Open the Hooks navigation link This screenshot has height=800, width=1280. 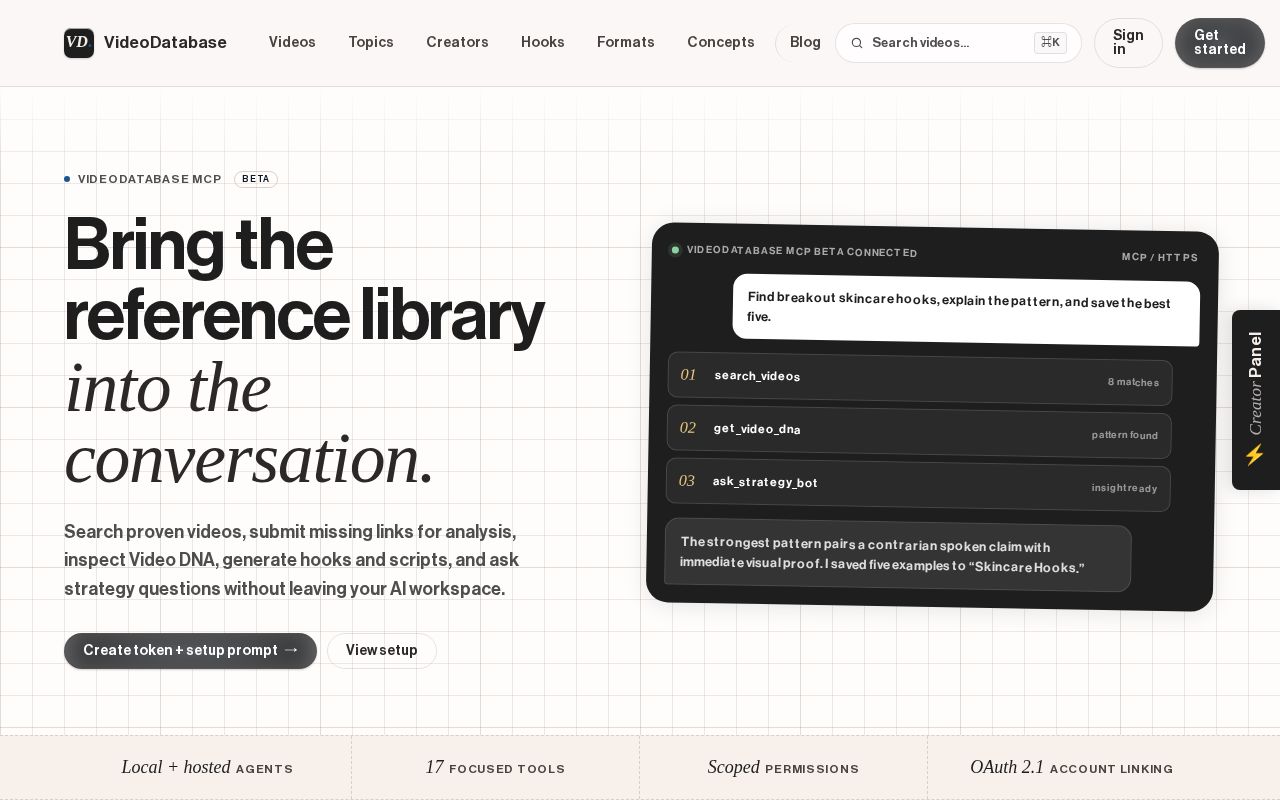point(543,42)
